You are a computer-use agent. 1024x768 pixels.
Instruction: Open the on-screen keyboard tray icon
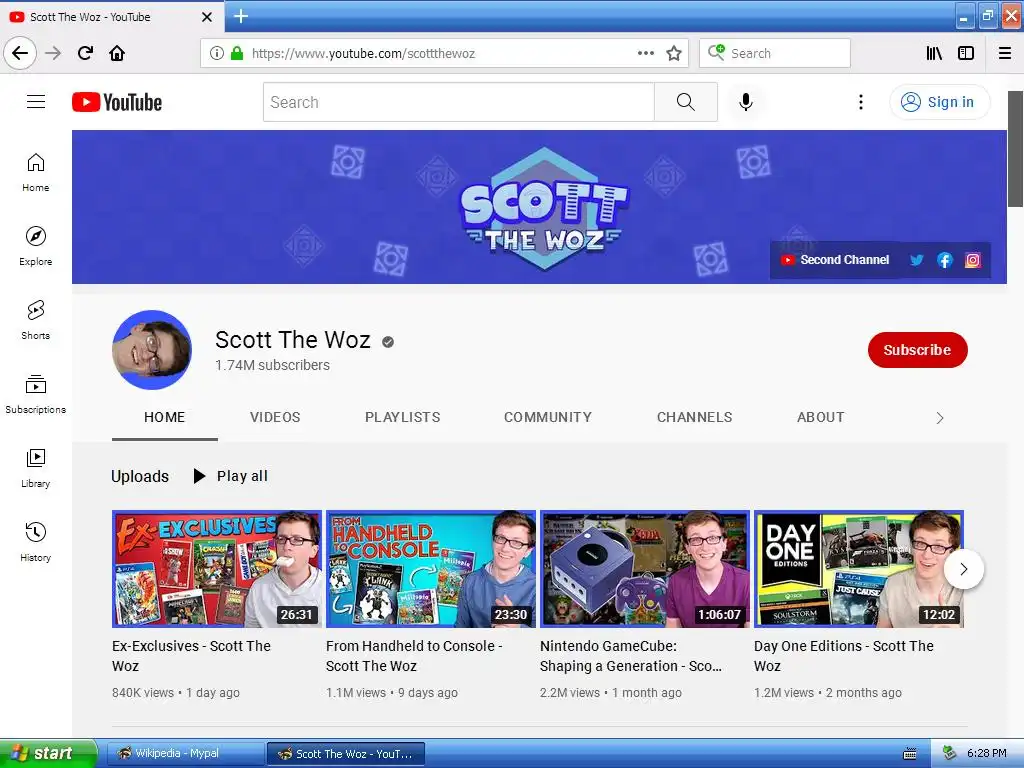(909, 754)
